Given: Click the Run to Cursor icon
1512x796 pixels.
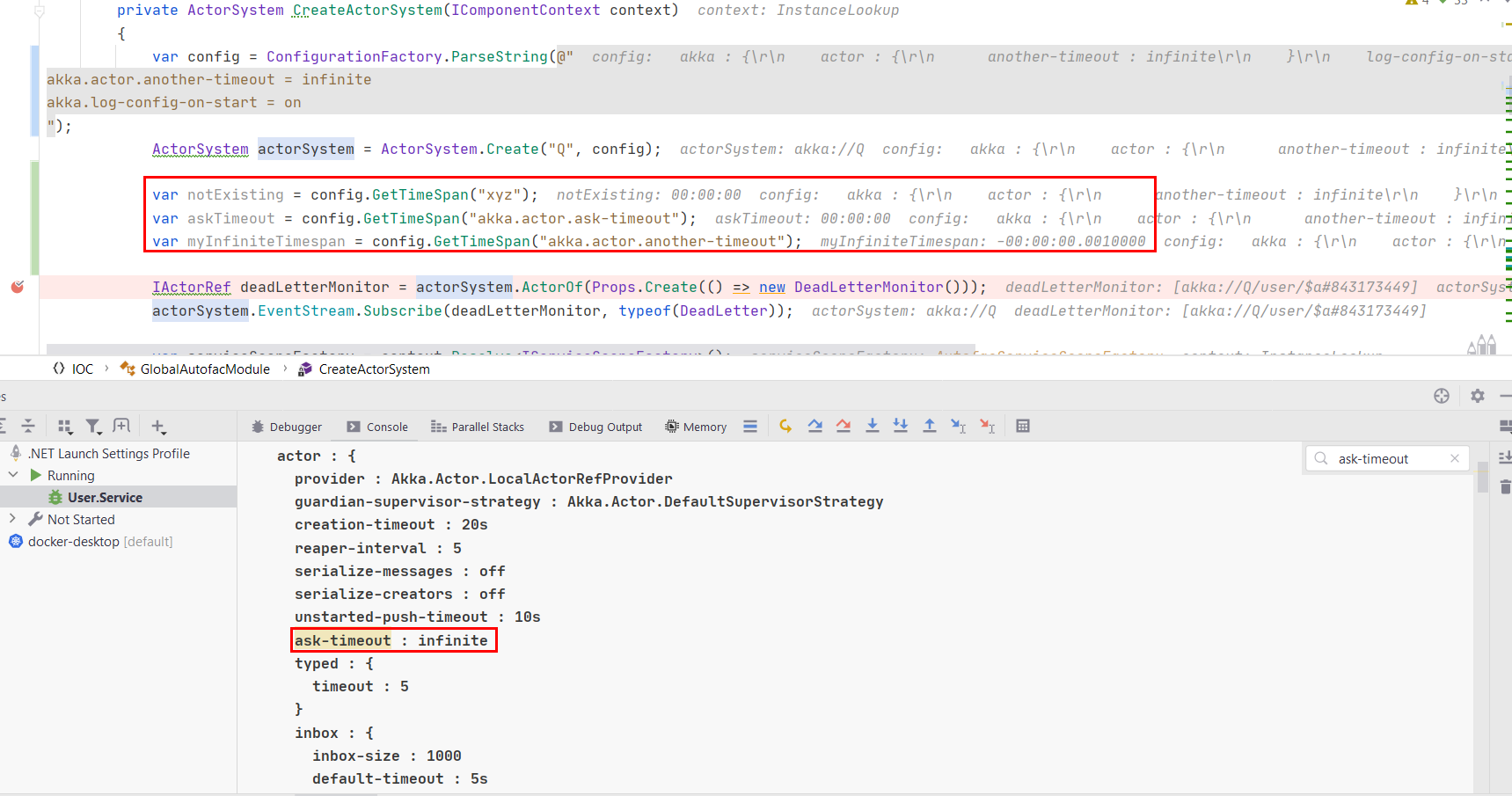Looking at the screenshot, I should 958,426.
